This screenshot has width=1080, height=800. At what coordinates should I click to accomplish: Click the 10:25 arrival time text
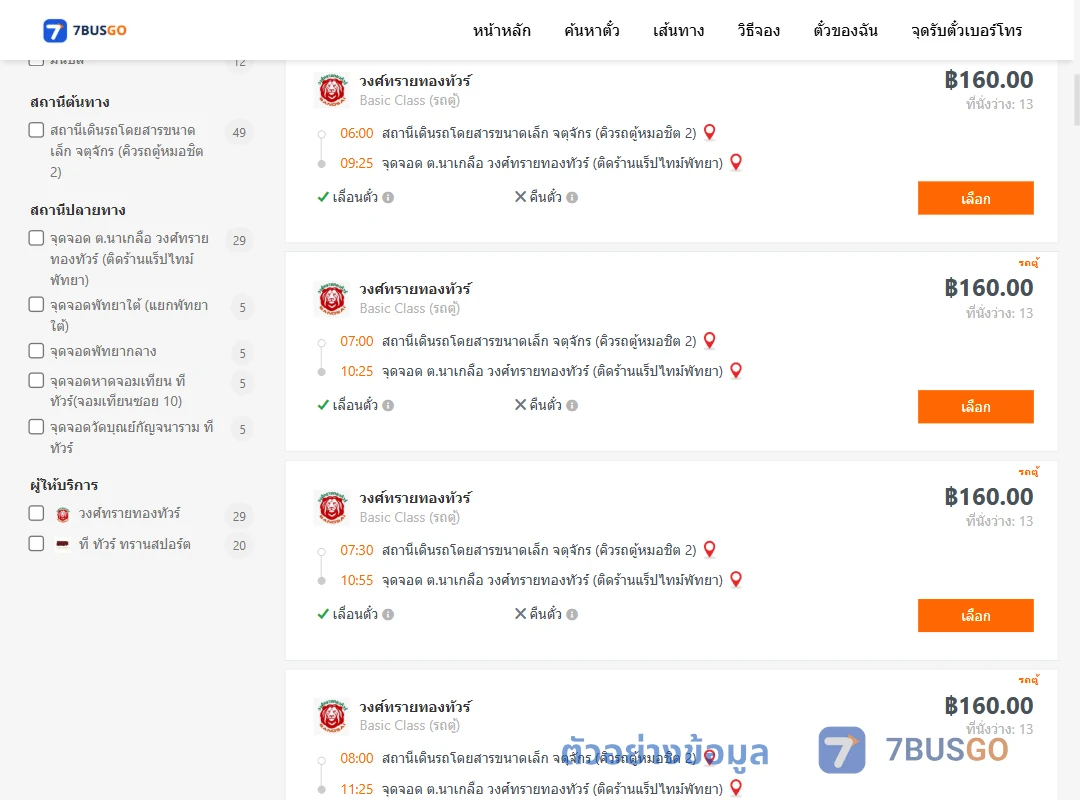coord(356,371)
